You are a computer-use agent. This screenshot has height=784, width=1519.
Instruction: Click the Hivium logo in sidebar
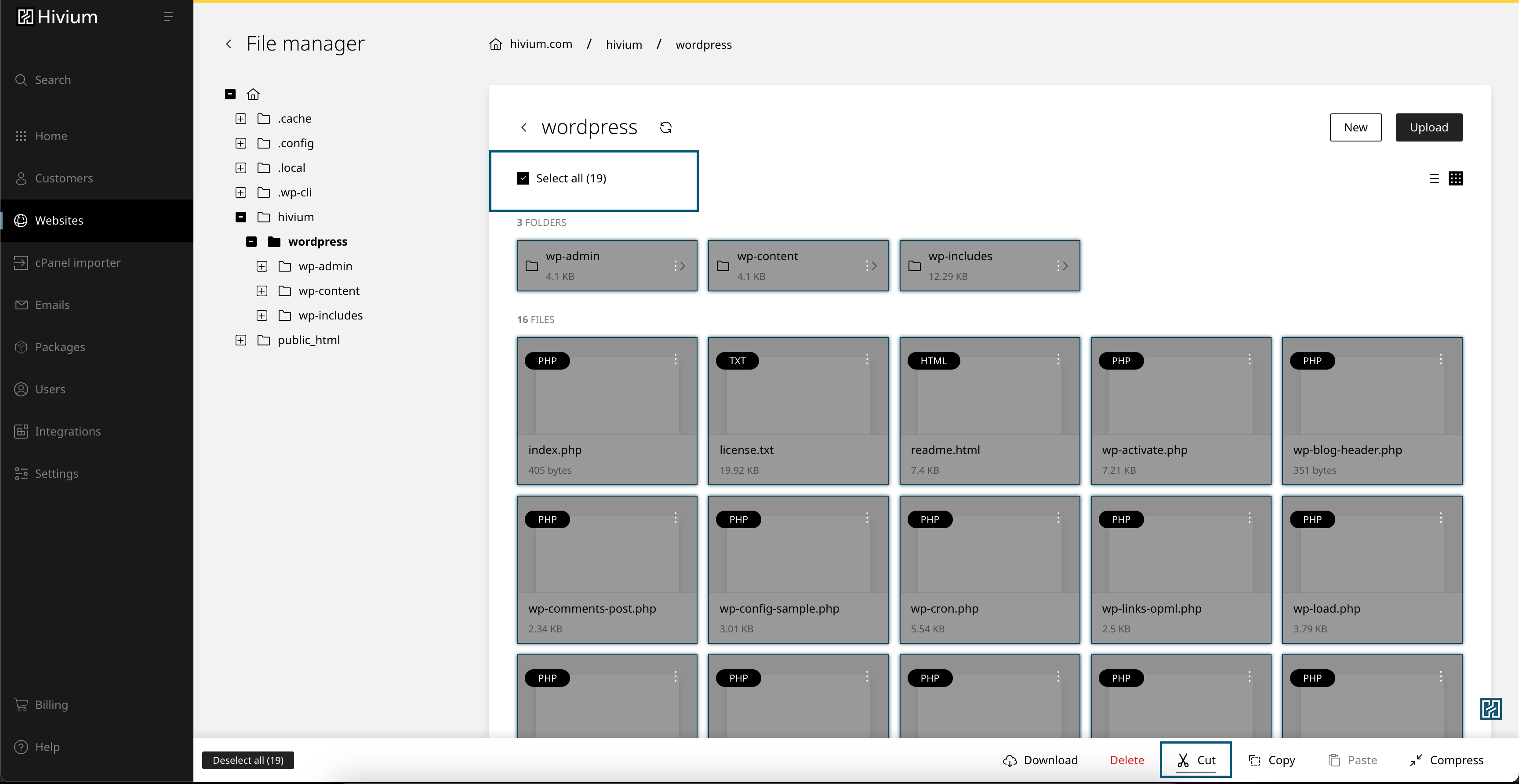point(57,17)
